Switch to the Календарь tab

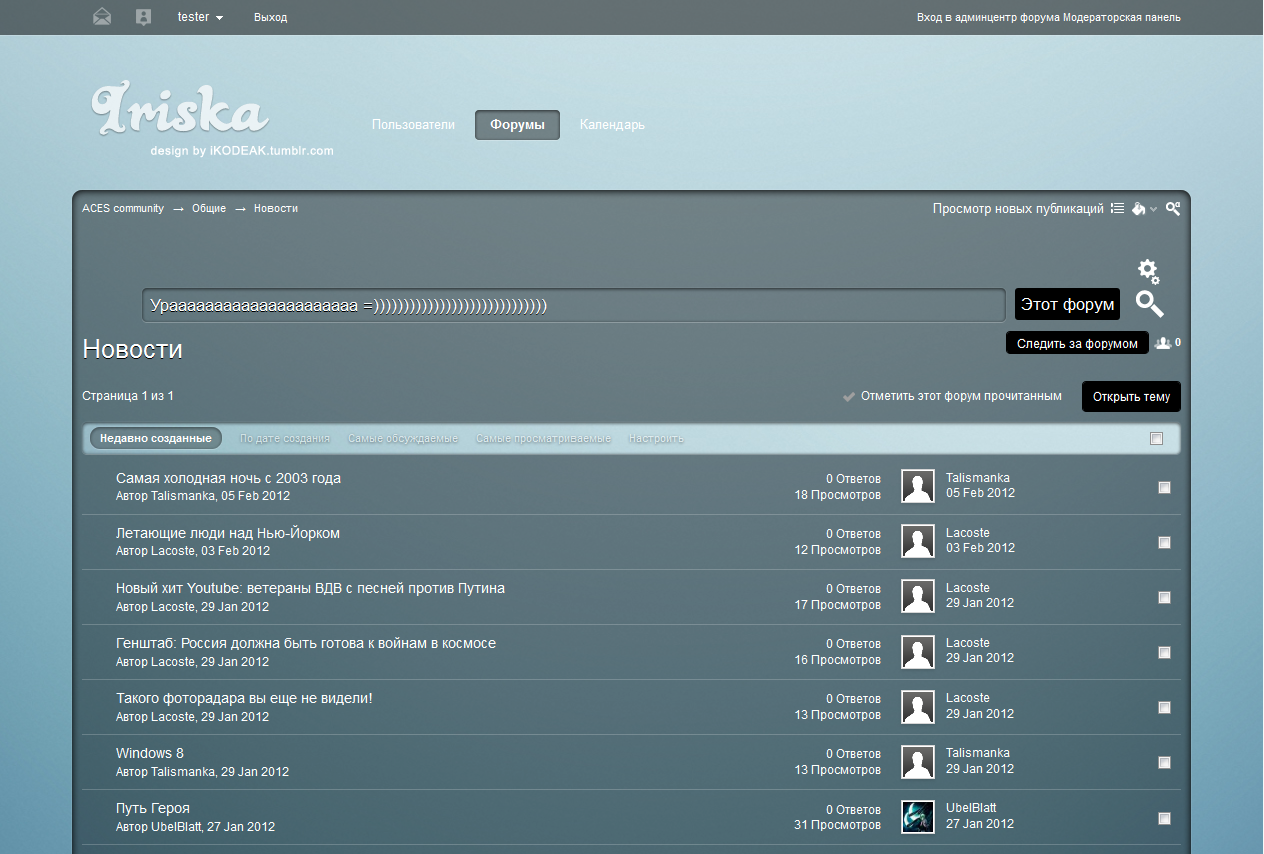[612, 125]
